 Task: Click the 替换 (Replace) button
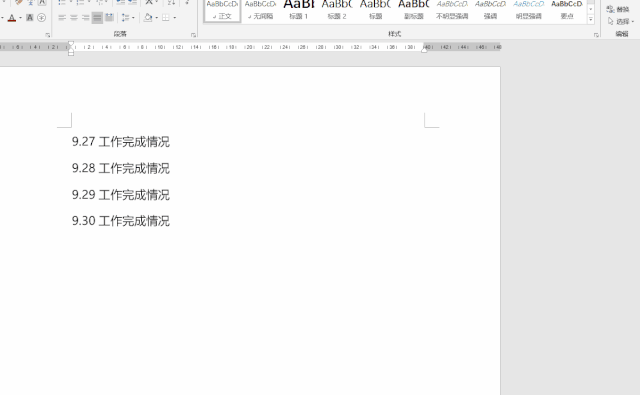pyautogui.click(x=618, y=9)
